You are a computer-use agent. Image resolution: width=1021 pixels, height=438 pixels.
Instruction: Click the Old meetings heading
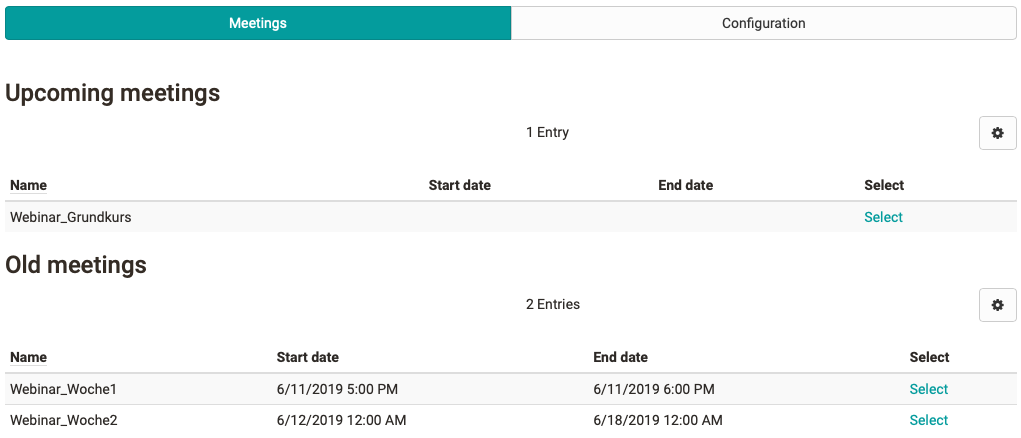tap(76, 265)
